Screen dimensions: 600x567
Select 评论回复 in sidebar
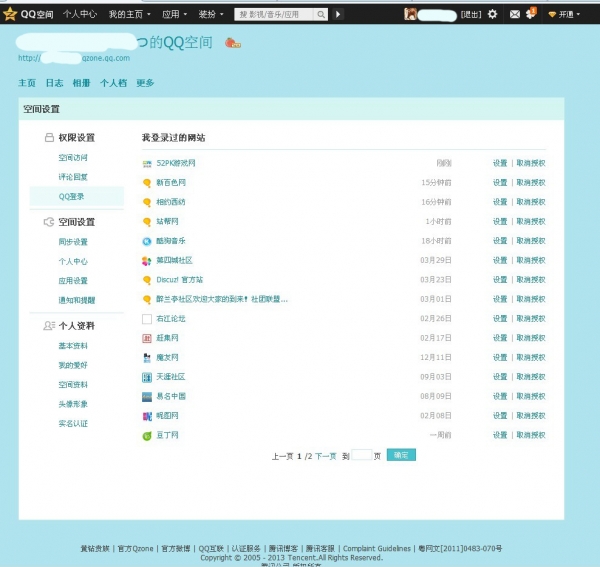[73, 177]
